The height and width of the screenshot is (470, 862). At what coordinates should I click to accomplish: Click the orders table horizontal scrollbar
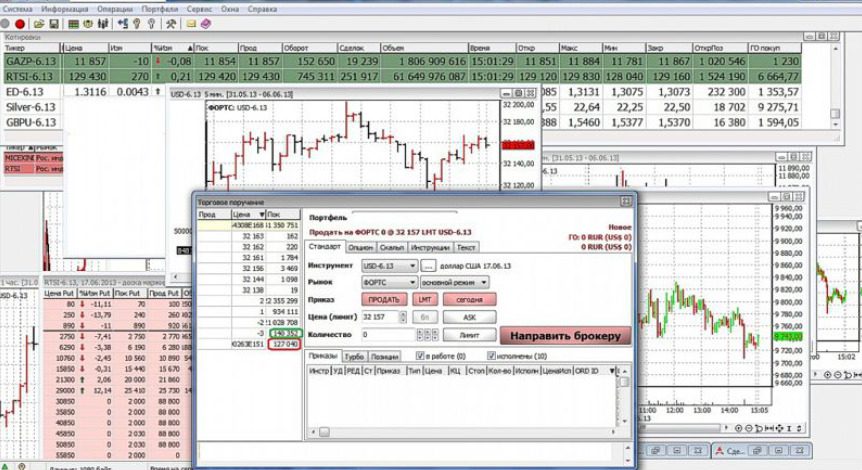(x=463, y=432)
